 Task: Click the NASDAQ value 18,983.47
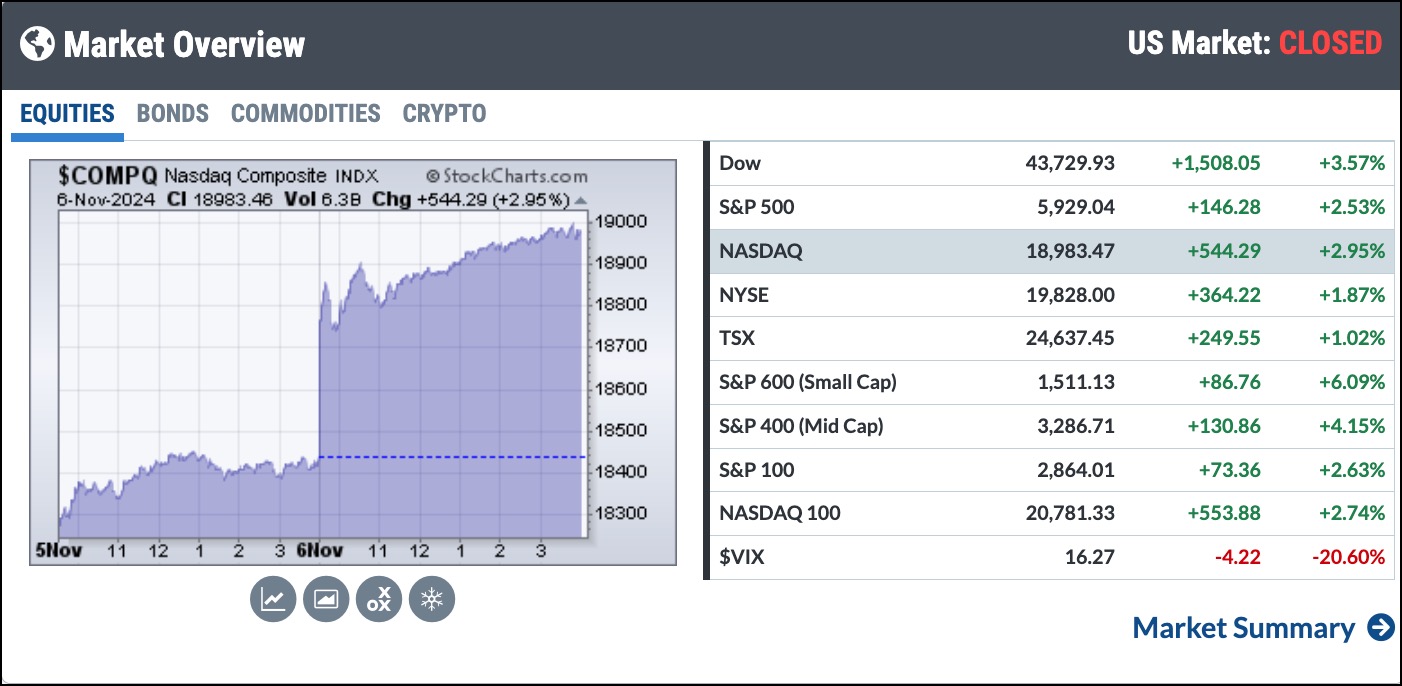[x=1070, y=251]
